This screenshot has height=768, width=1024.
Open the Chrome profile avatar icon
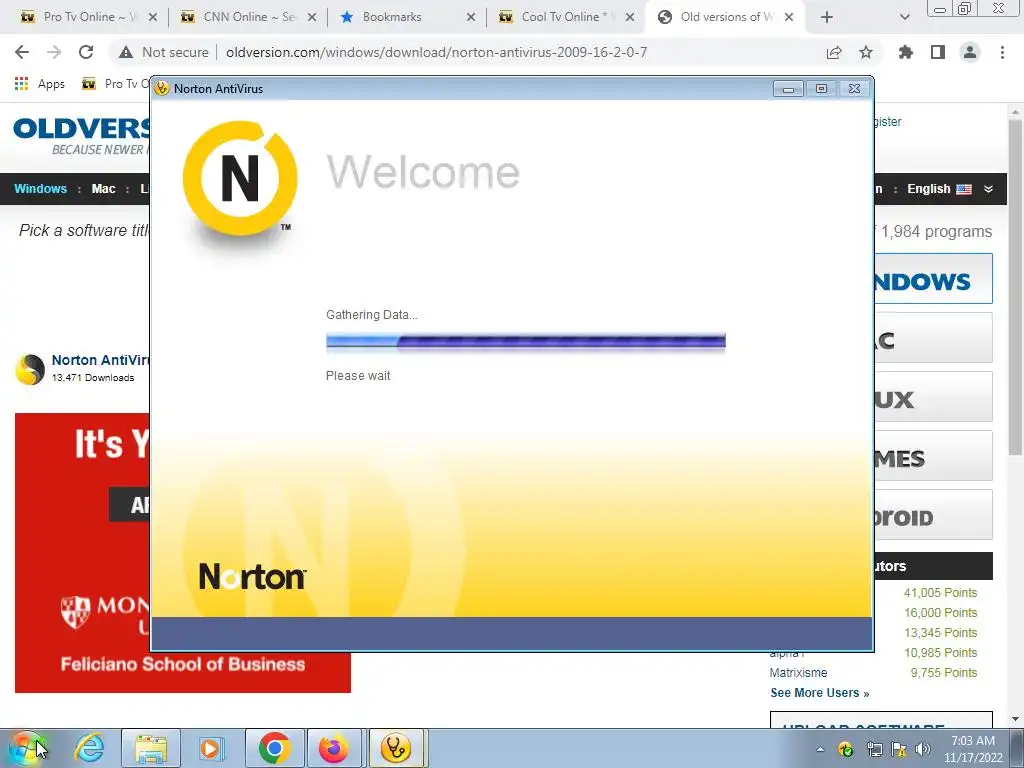[x=970, y=52]
